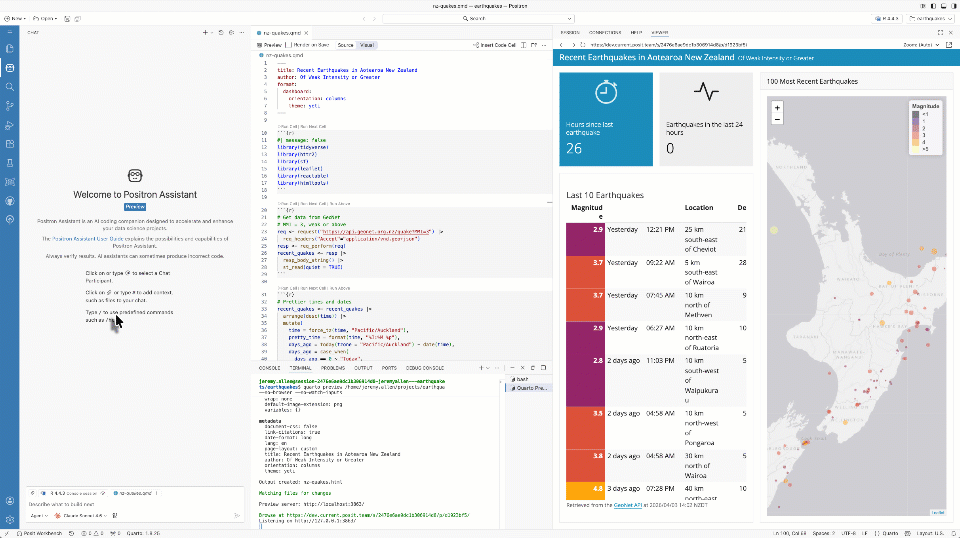Switch editor to Source mode

(345, 45)
